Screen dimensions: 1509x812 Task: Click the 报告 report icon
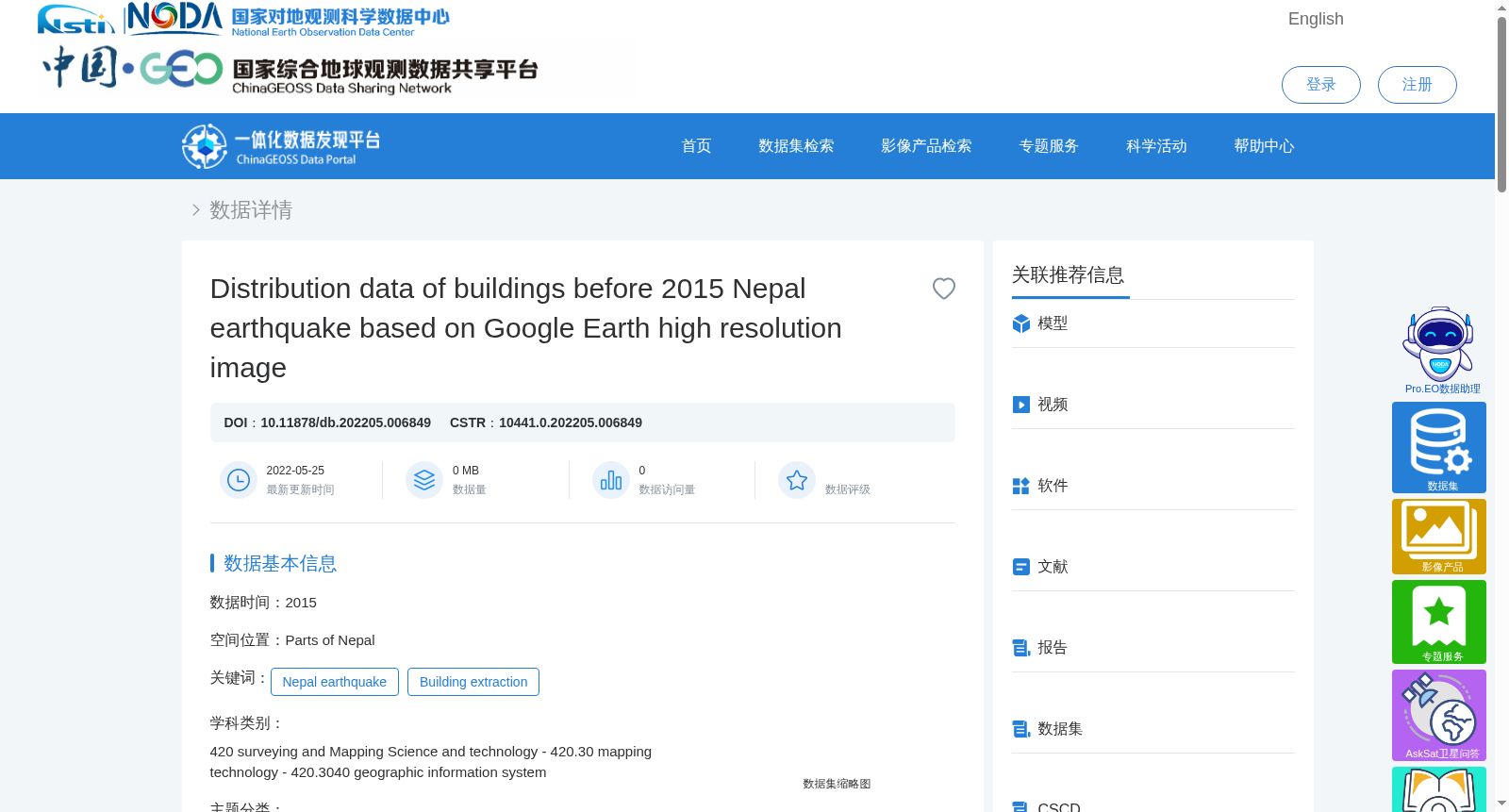pos(1020,648)
